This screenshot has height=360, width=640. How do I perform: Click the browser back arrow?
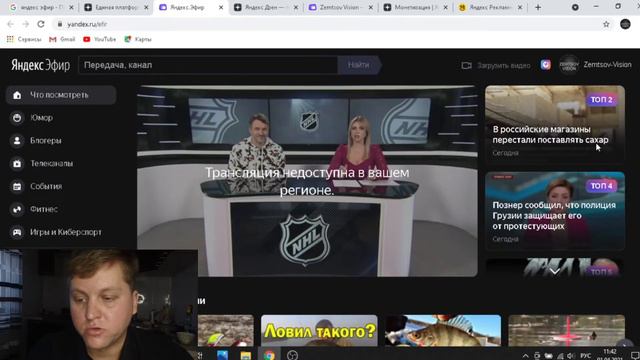pyautogui.click(x=10, y=24)
